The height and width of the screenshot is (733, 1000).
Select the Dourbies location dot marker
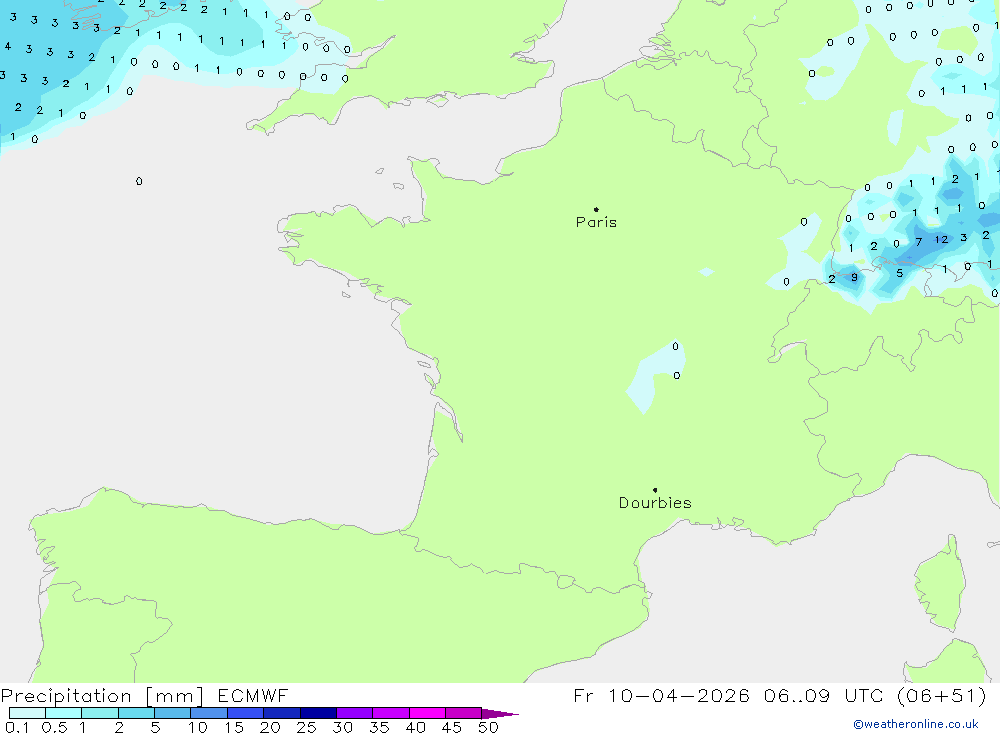(x=655, y=490)
